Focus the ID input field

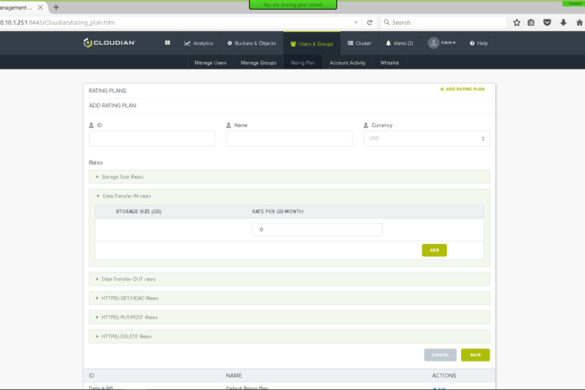(152, 138)
